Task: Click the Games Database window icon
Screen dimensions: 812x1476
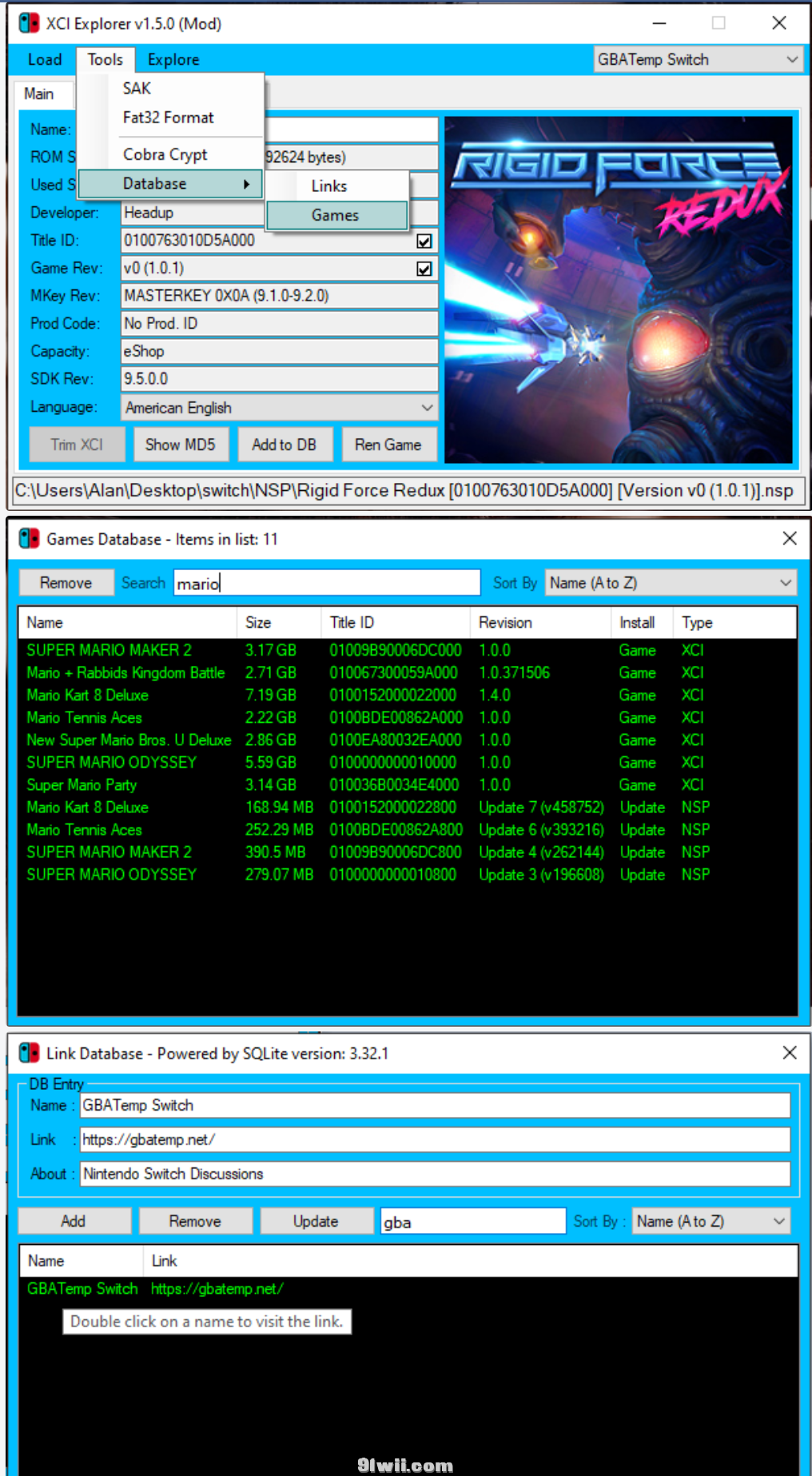Action: (29, 539)
